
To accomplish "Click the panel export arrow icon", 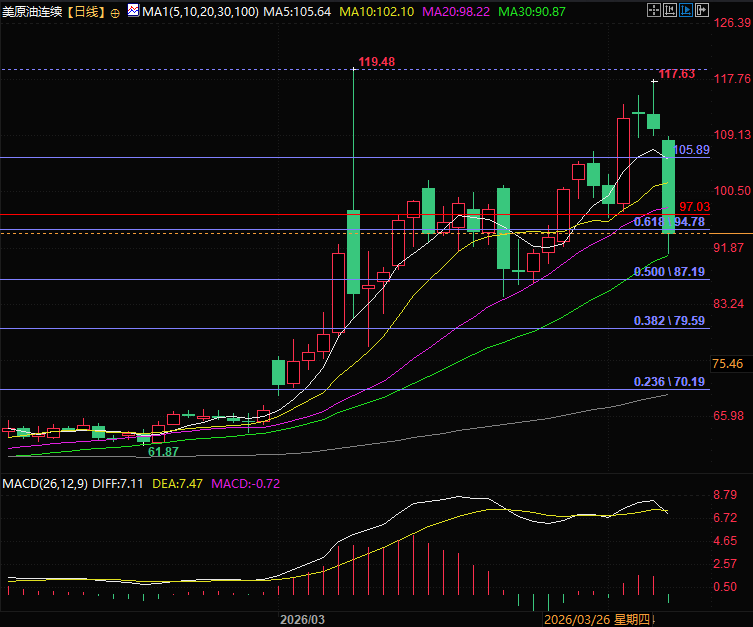I will 702,10.
